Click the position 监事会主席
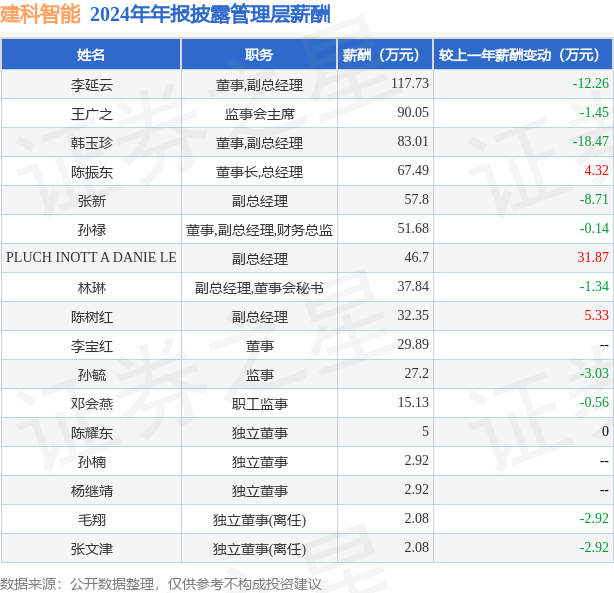614x593 pixels. pos(259,114)
